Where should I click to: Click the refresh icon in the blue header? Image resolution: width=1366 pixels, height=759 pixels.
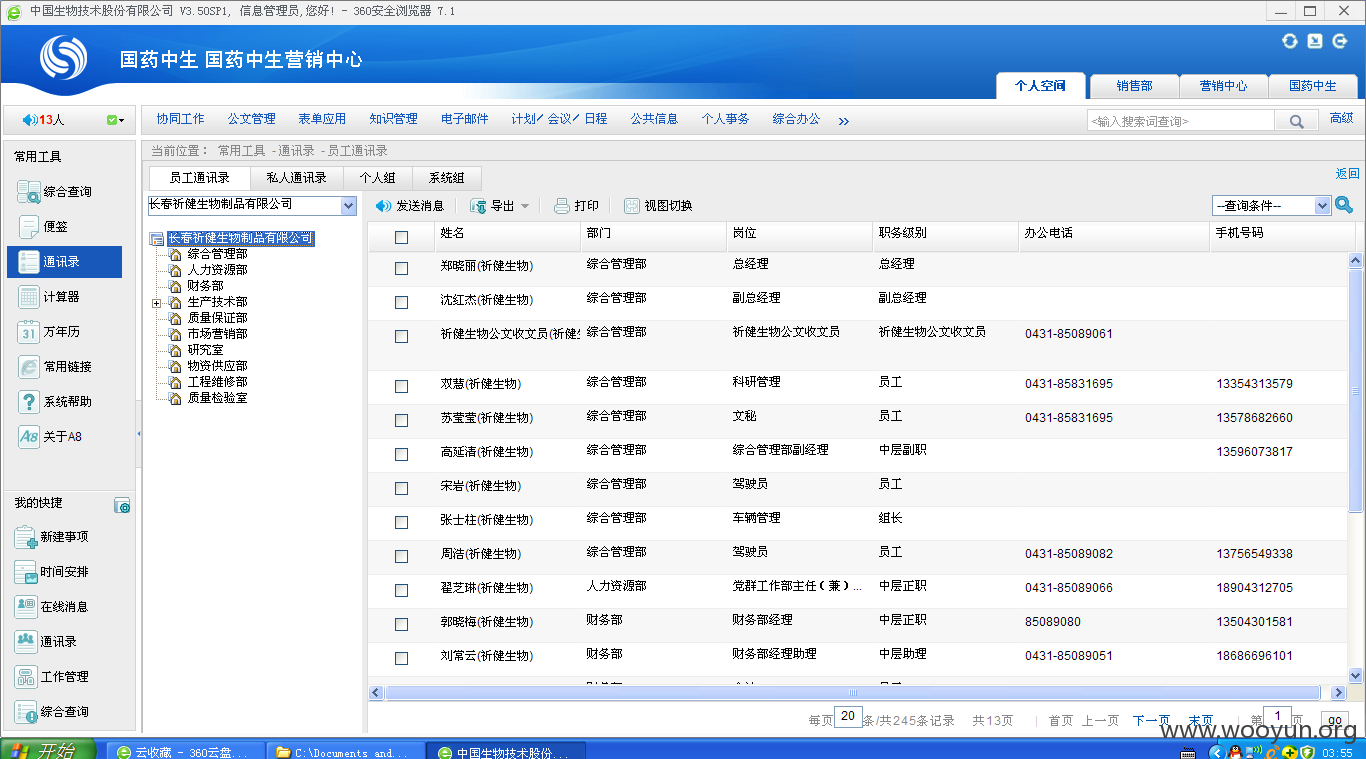(1290, 41)
